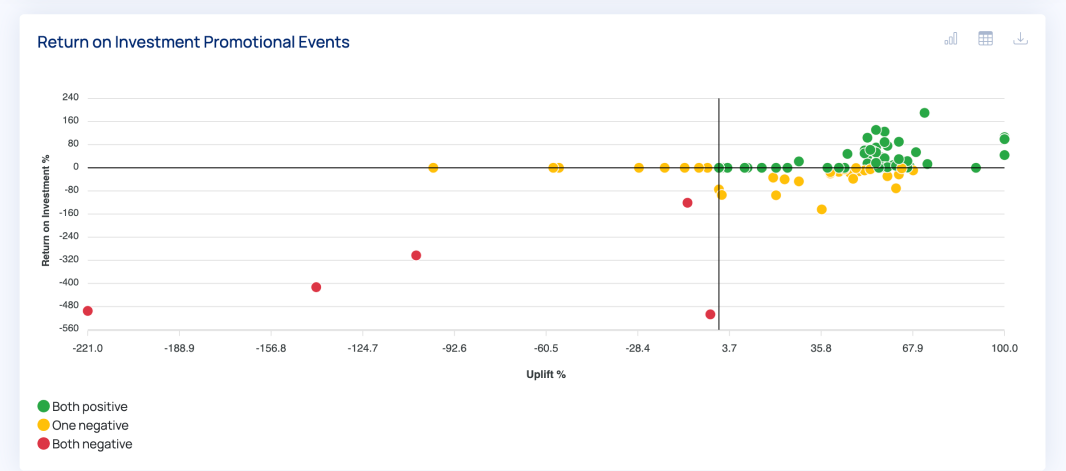Click the red legend circle swatch
The height and width of the screenshot is (471, 1066).
click(43, 444)
